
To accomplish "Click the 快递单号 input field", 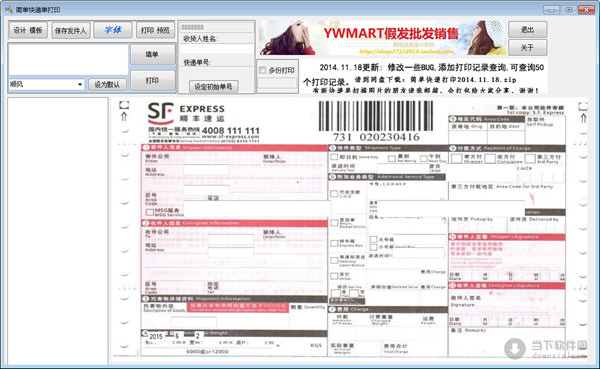I will 217,72.
